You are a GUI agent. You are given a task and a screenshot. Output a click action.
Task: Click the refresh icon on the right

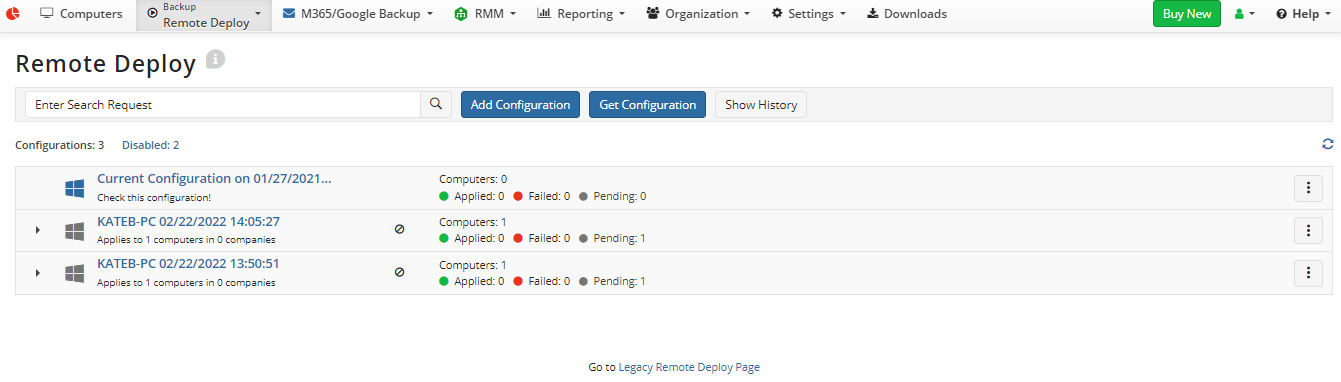[x=1328, y=144]
